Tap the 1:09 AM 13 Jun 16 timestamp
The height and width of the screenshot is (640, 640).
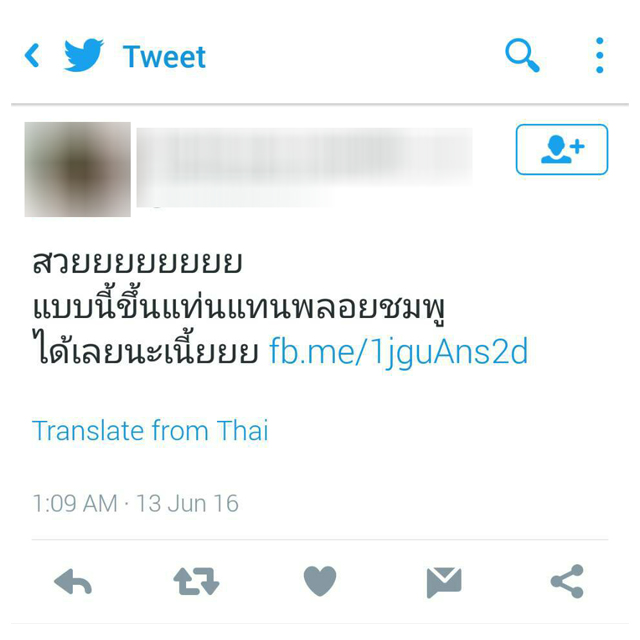pos(136,503)
